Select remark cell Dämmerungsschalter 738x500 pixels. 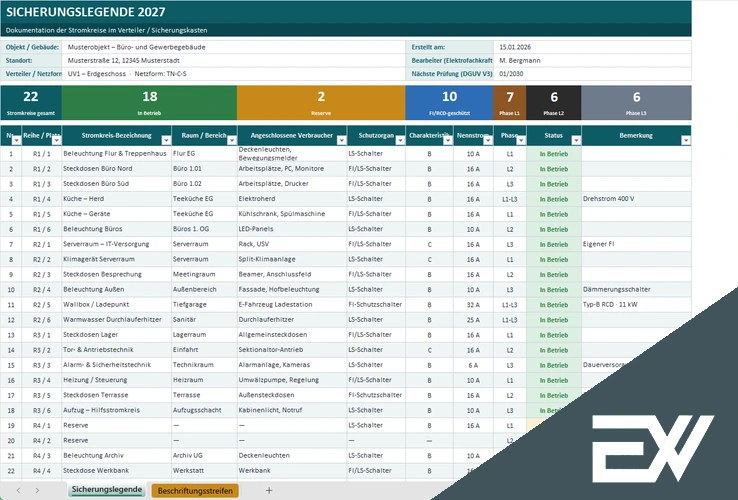pyautogui.click(x=636, y=289)
